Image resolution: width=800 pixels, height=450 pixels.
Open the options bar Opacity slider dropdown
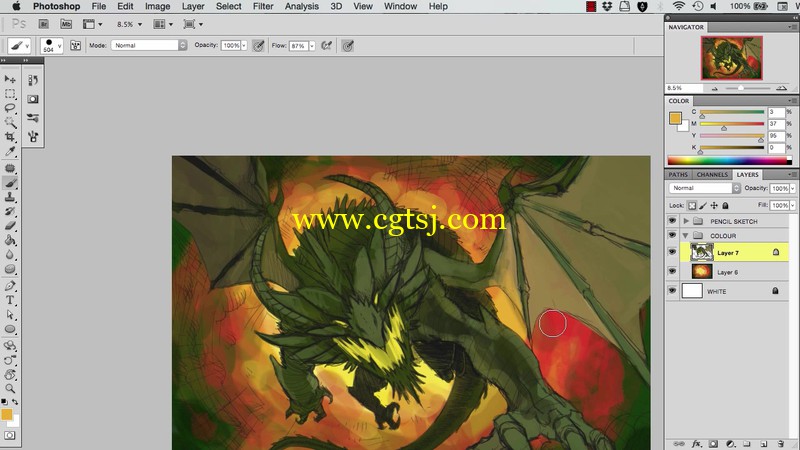(x=244, y=45)
